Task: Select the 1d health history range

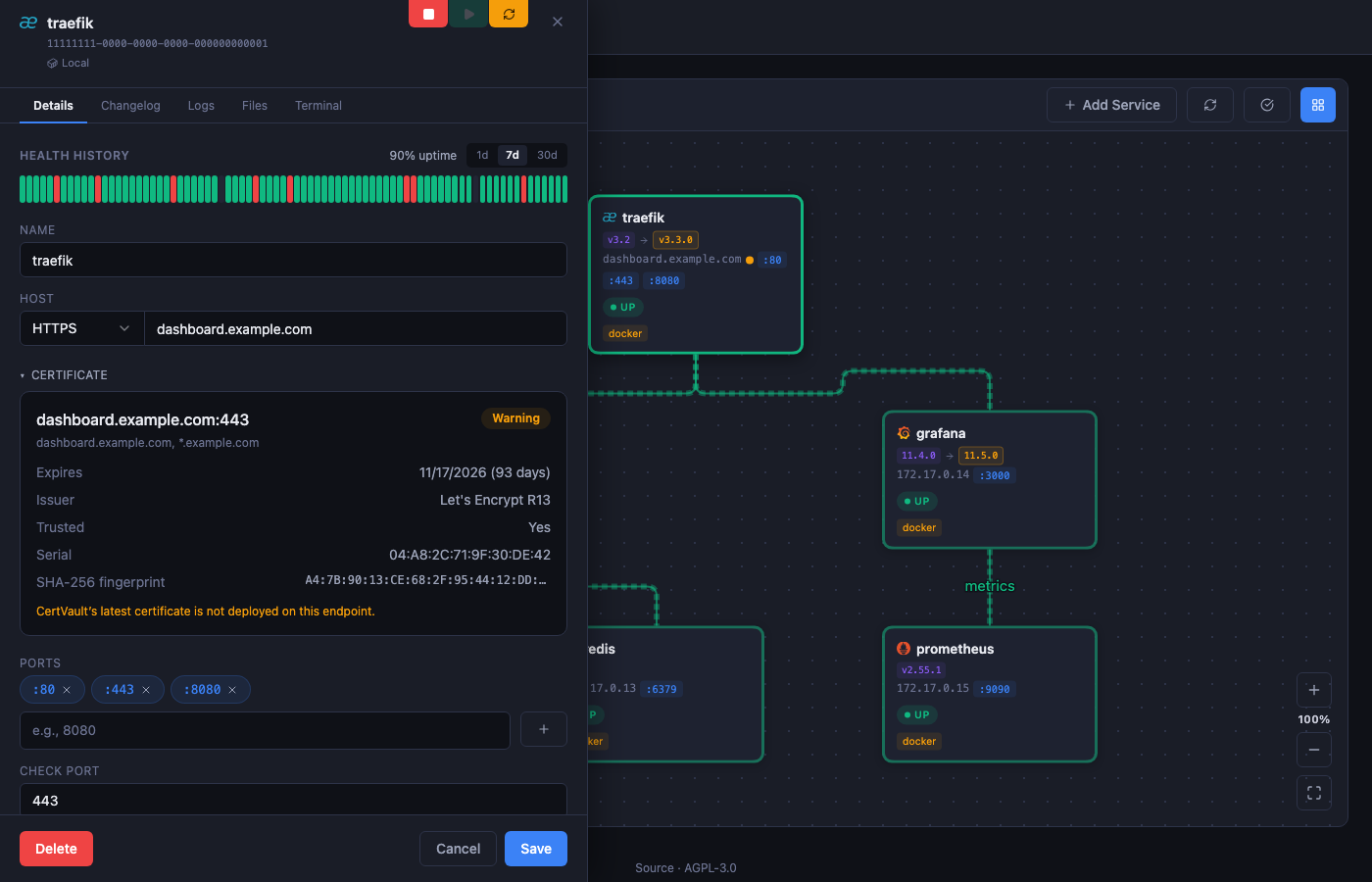Action: point(482,155)
